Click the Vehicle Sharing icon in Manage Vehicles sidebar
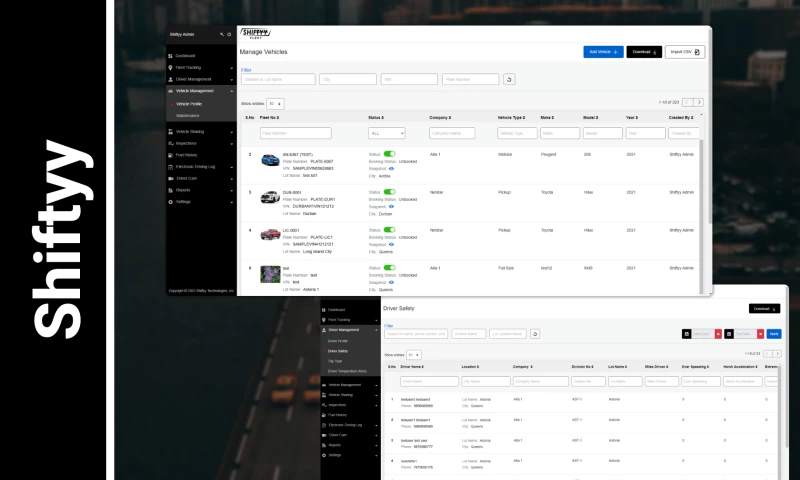800x480 pixels. coord(170,132)
